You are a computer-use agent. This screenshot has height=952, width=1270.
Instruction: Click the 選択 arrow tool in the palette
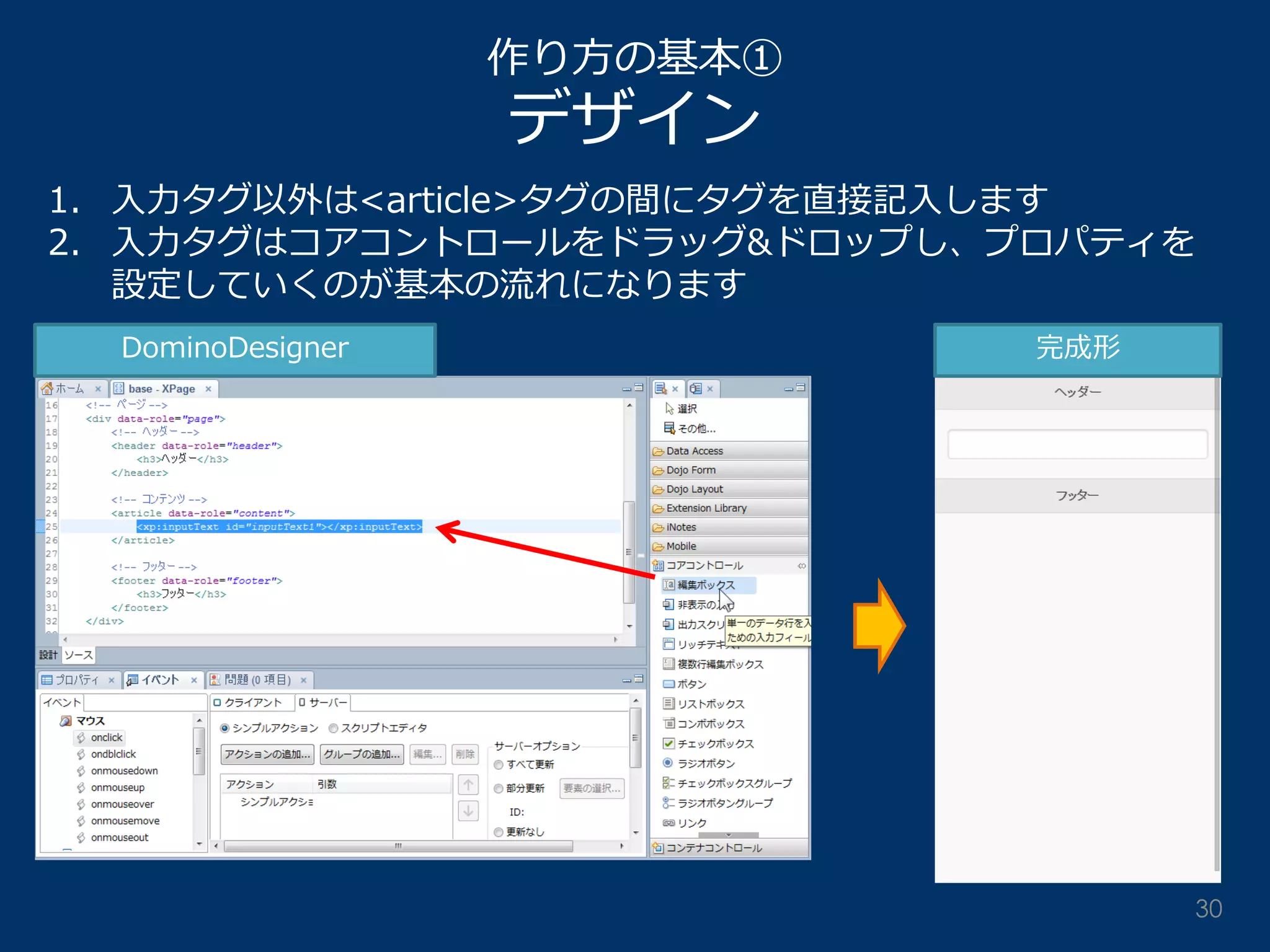681,408
